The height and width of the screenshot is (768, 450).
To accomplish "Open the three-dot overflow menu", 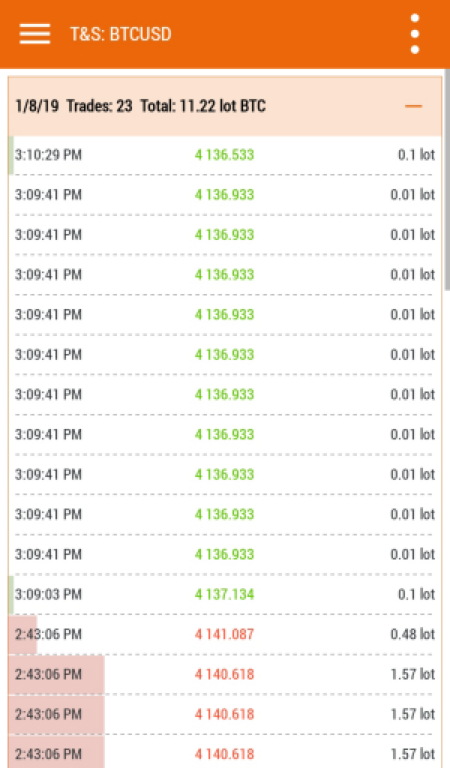I will click(x=415, y=34).
